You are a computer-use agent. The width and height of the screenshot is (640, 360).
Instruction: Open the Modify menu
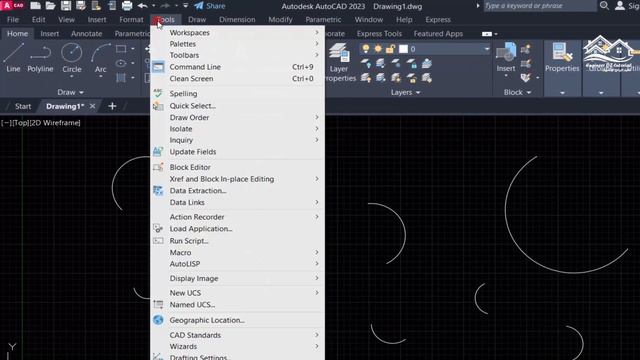280,20
